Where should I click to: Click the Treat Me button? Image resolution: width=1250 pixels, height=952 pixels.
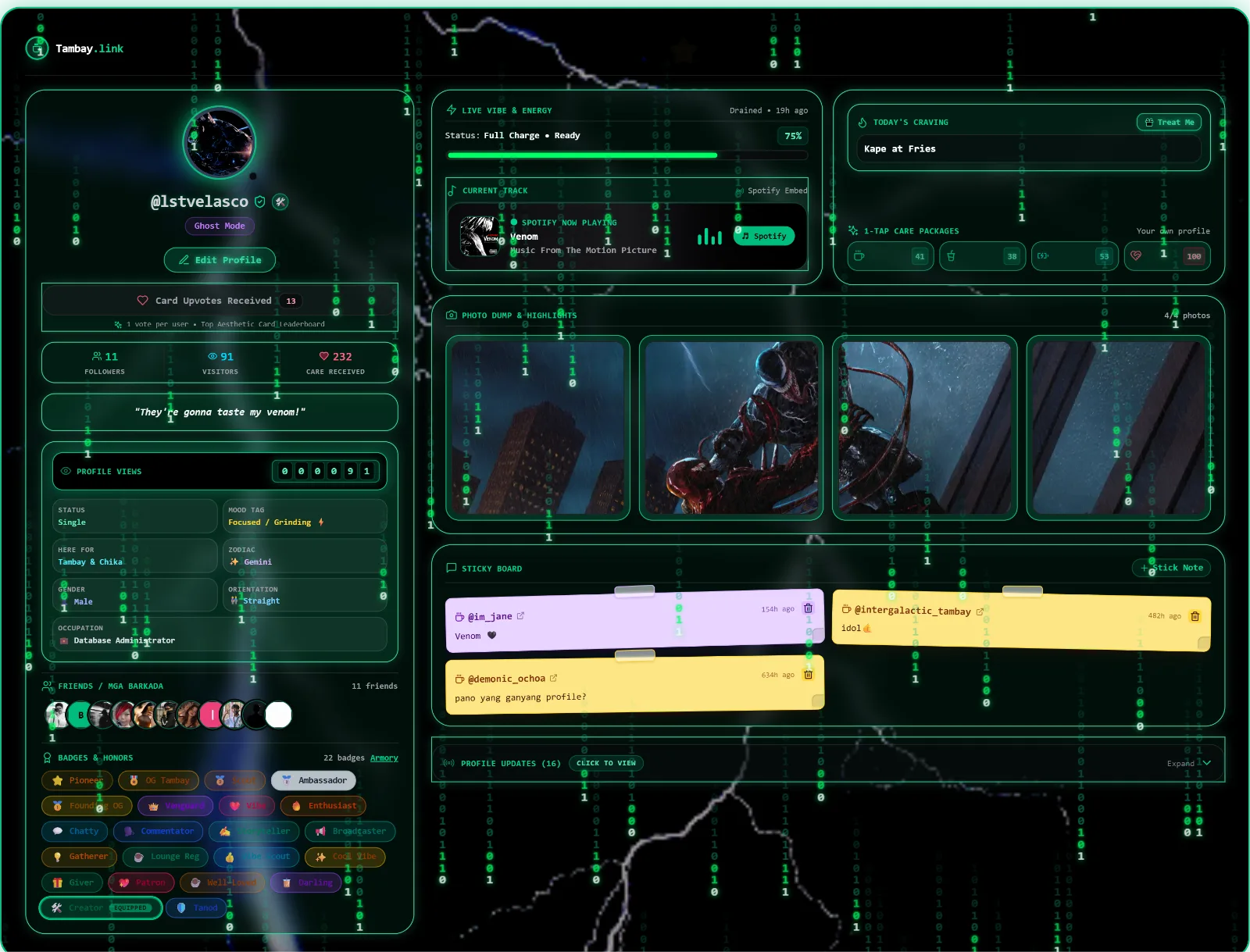pyautogui.click(x=1169, y=122)
